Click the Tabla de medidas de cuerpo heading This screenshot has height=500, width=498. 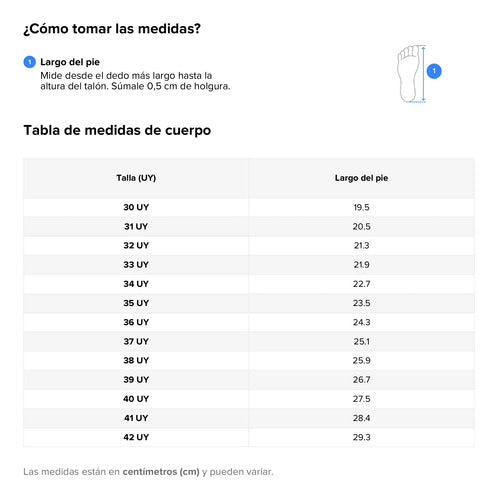pos(117,130)
